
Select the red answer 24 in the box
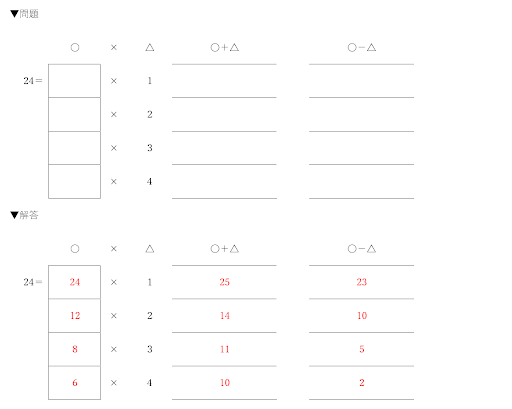pyautogui.click(x=75, y=282)
